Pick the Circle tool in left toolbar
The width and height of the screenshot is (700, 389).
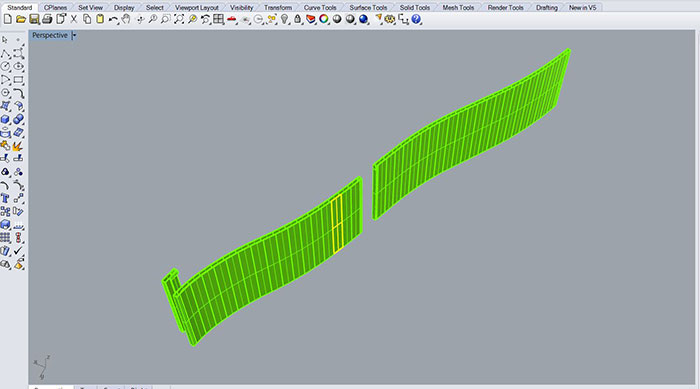5,67
